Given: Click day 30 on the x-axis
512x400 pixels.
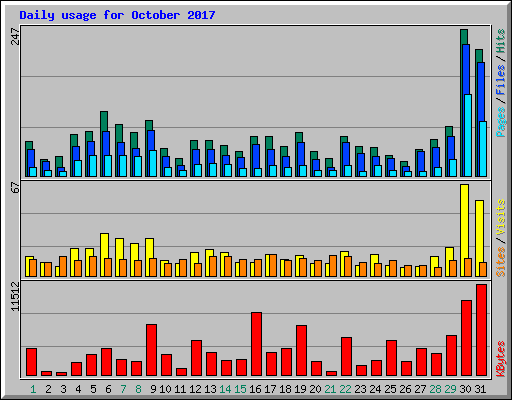Looking at the screenshot, I should pos(465,389).
